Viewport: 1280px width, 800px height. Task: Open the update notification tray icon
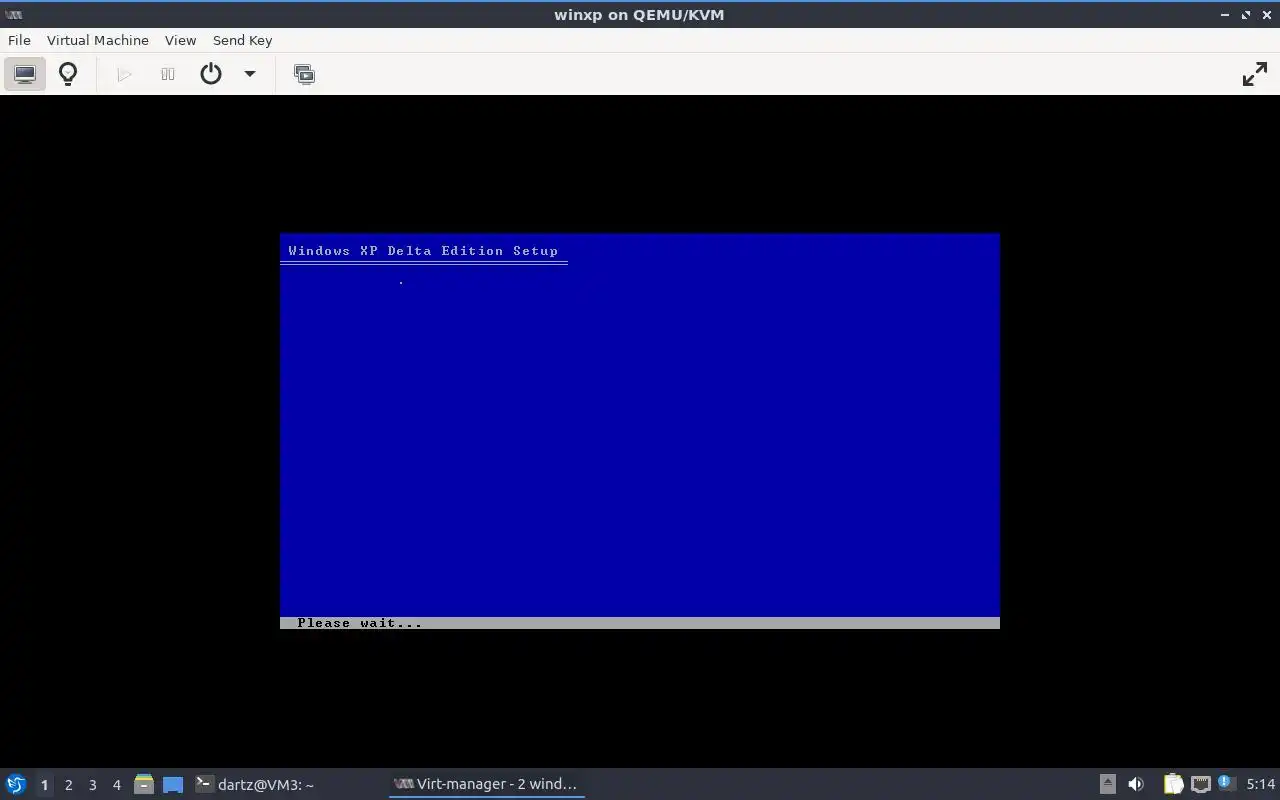[x=1226, y=783]
